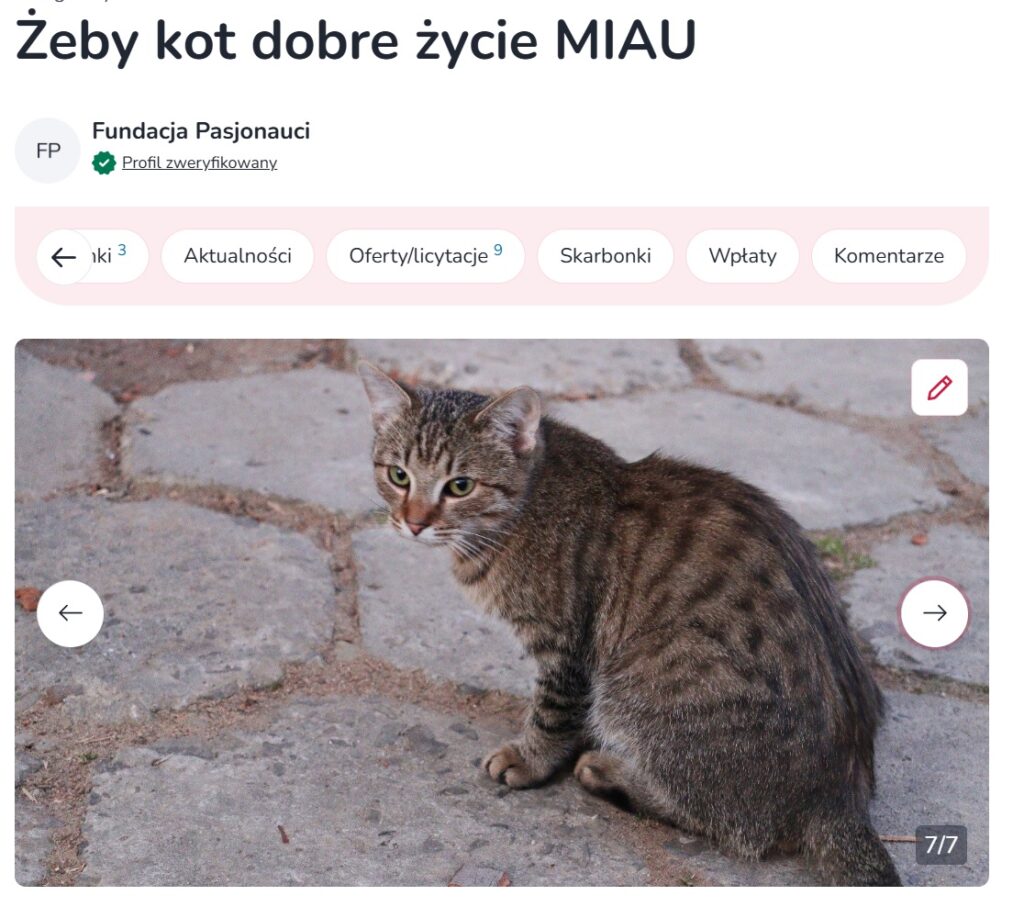The width and height of the screenshot is (1024, 918).
Task: Go to previous gallery photo arrow
Action: (x=71, y=613)
